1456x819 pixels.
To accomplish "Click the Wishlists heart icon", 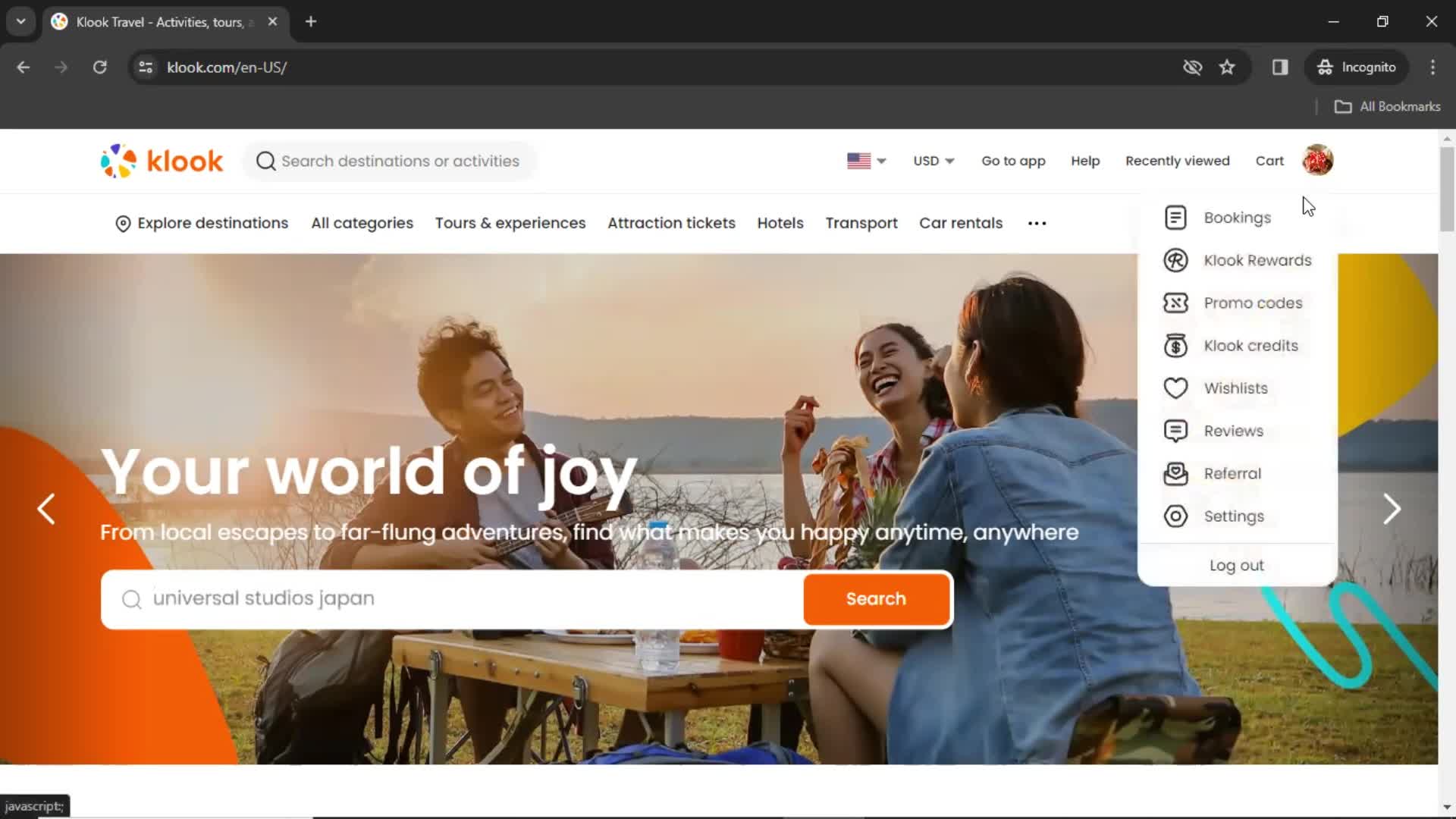I will 1175,388.
